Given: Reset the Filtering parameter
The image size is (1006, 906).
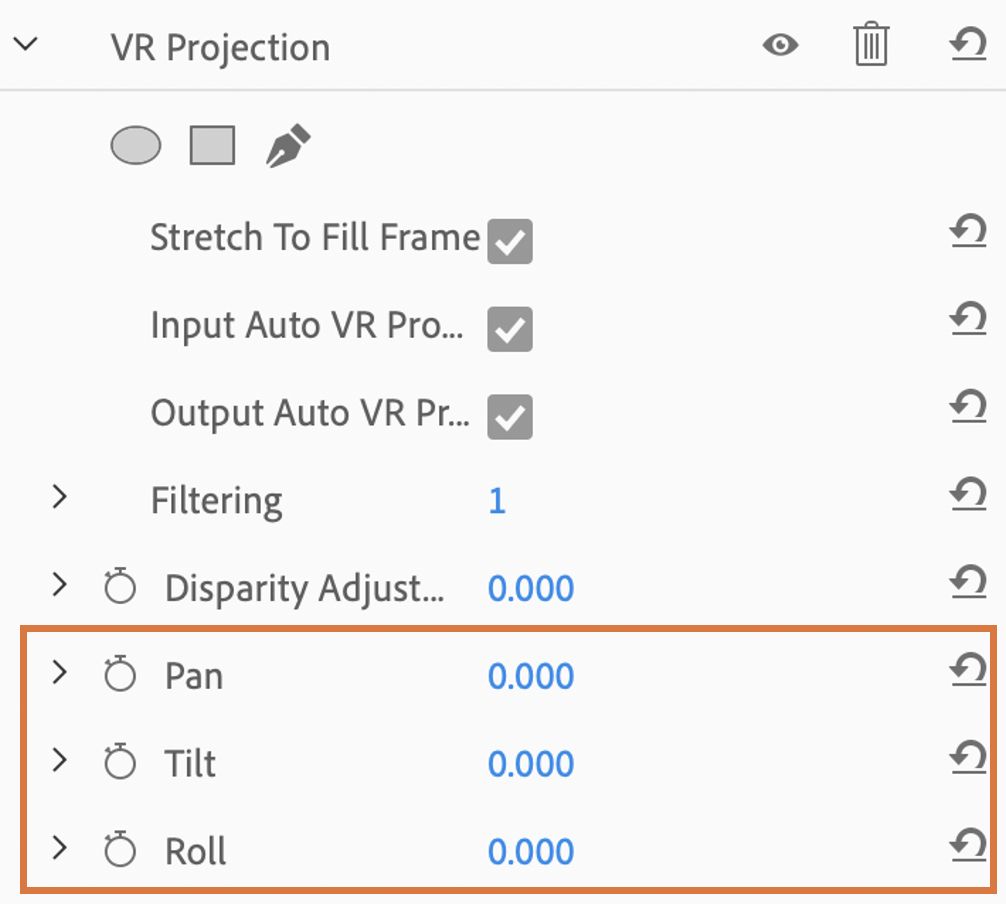Looking at the screenshot, I should point(967,494).
